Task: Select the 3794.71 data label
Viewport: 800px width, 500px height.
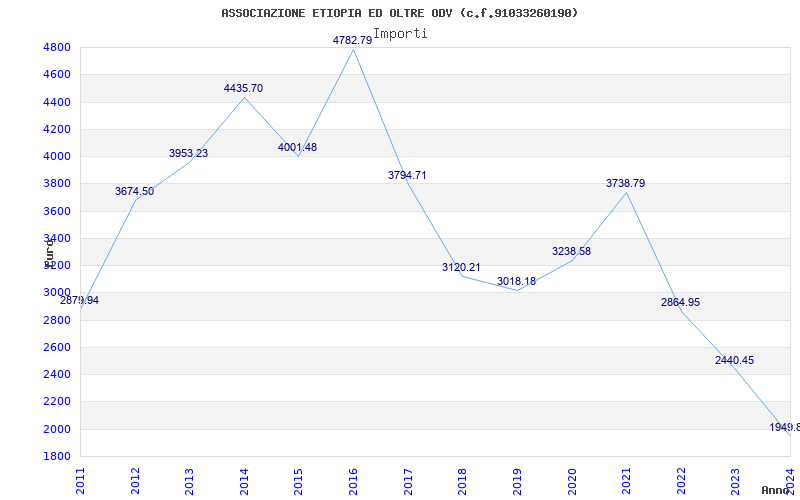Action: (x=407, y=176)
